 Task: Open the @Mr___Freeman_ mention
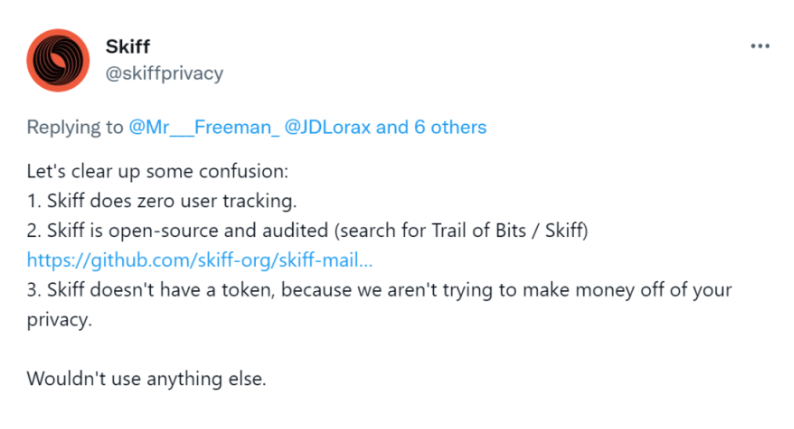[204, 127]
